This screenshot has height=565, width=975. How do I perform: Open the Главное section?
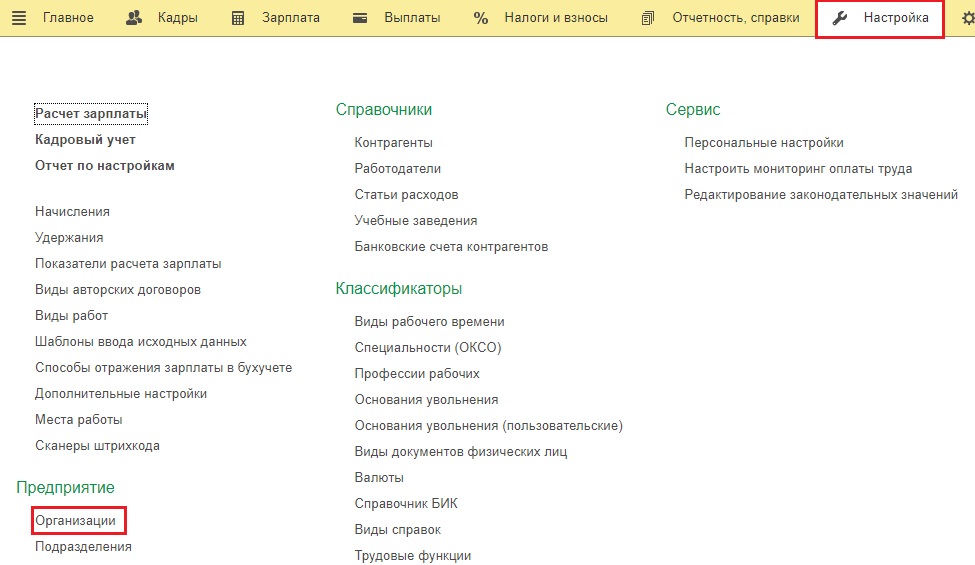[68, 18]
